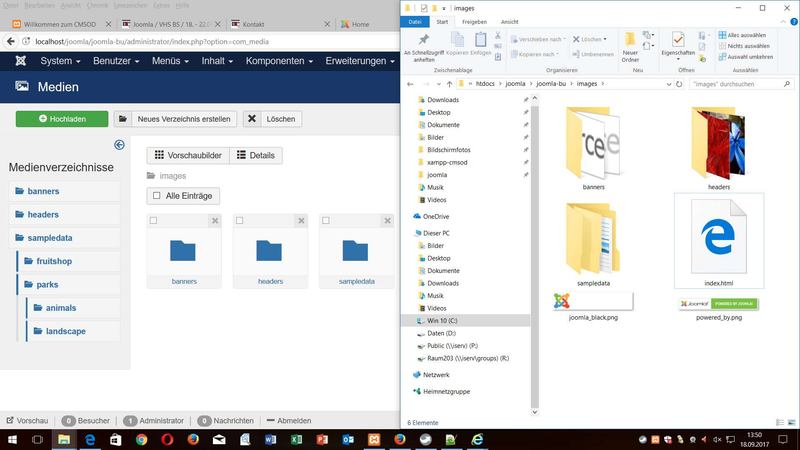Open the Word icon in the Windows taskbar
Image resolution: width=800 pixels, height=450 pixels.
[x=270, y=439]
